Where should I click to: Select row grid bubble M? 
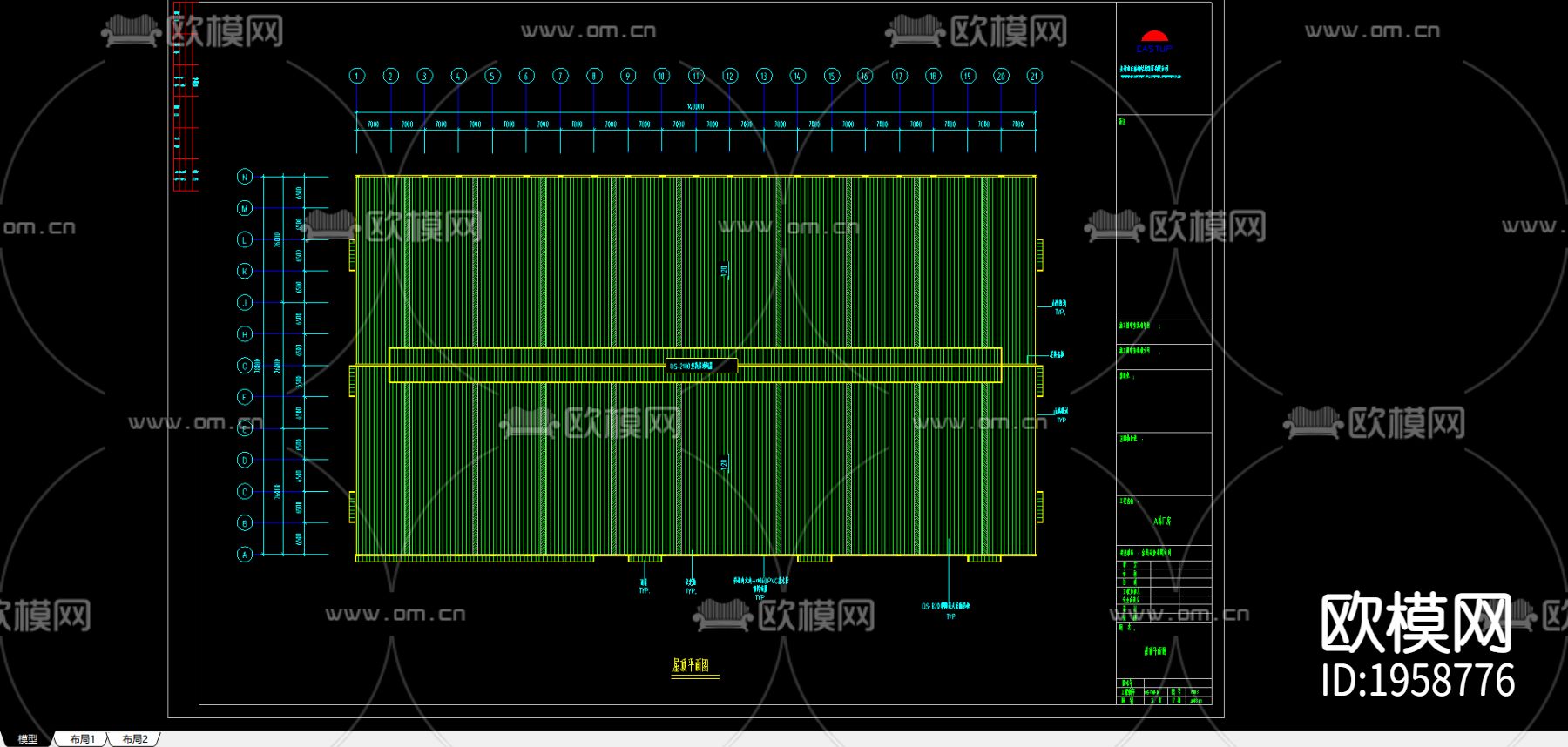coord(245,208)
